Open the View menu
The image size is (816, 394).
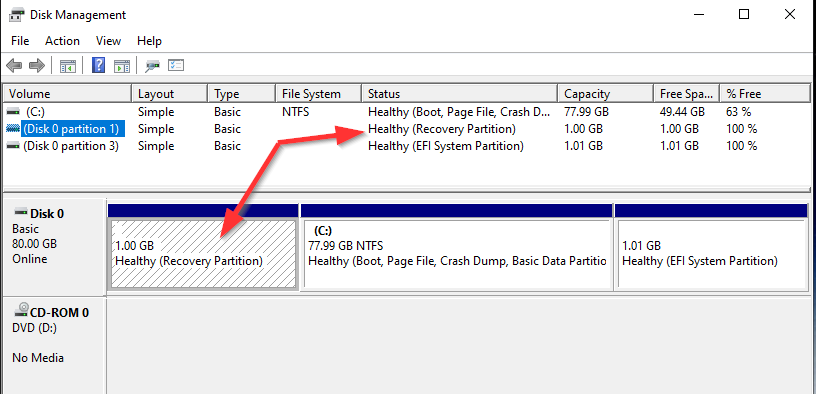click(x=108, y=41)
